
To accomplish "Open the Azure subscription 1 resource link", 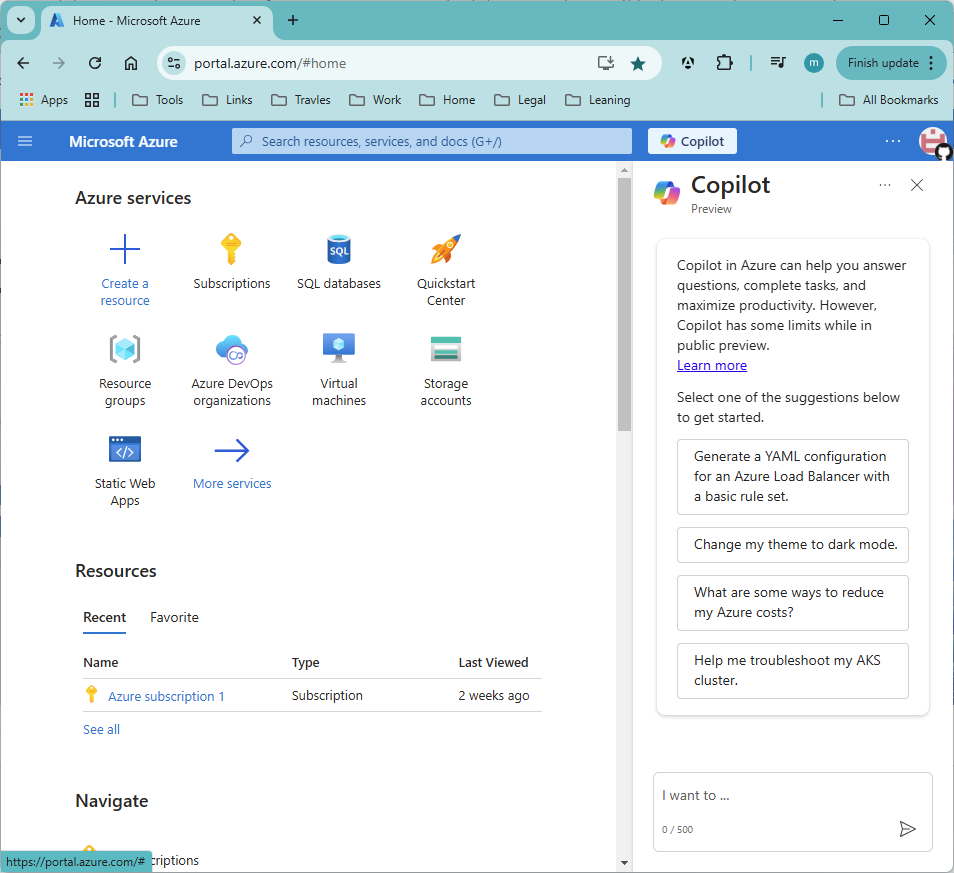I will [x=166, y=696].
